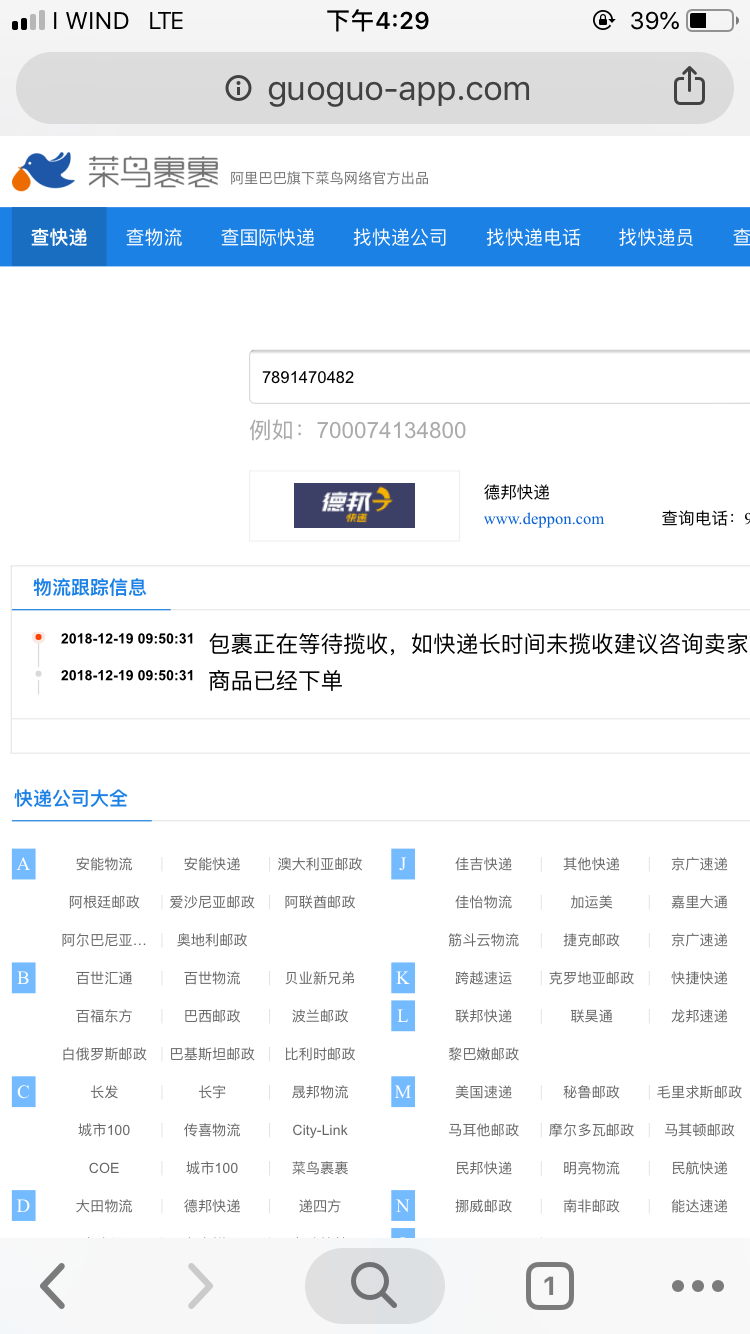
Task: Open the 找快递公司 tab
Action: (400, 237)
